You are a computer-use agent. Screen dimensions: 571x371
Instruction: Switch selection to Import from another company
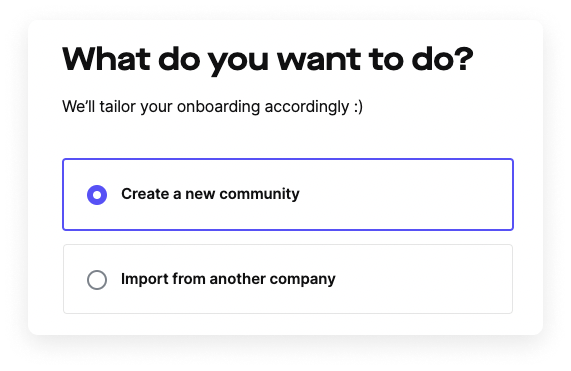coord(97,280)
